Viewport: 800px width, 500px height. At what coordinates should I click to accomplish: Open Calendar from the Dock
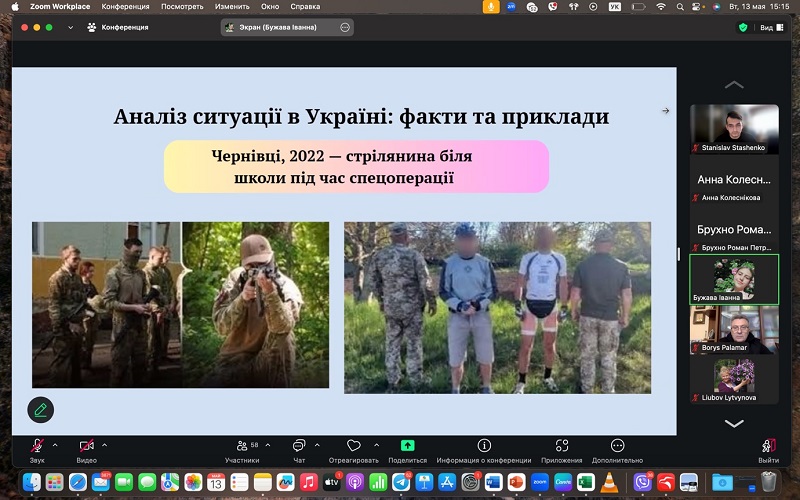coord(216,482)
